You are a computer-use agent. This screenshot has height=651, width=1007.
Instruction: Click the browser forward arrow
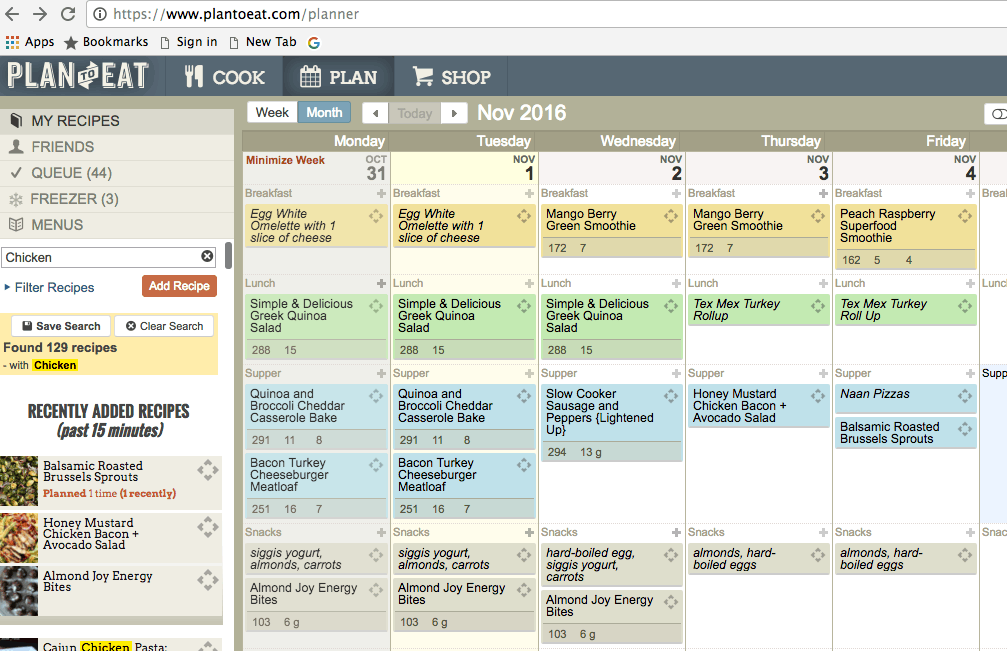coord(40,13)
